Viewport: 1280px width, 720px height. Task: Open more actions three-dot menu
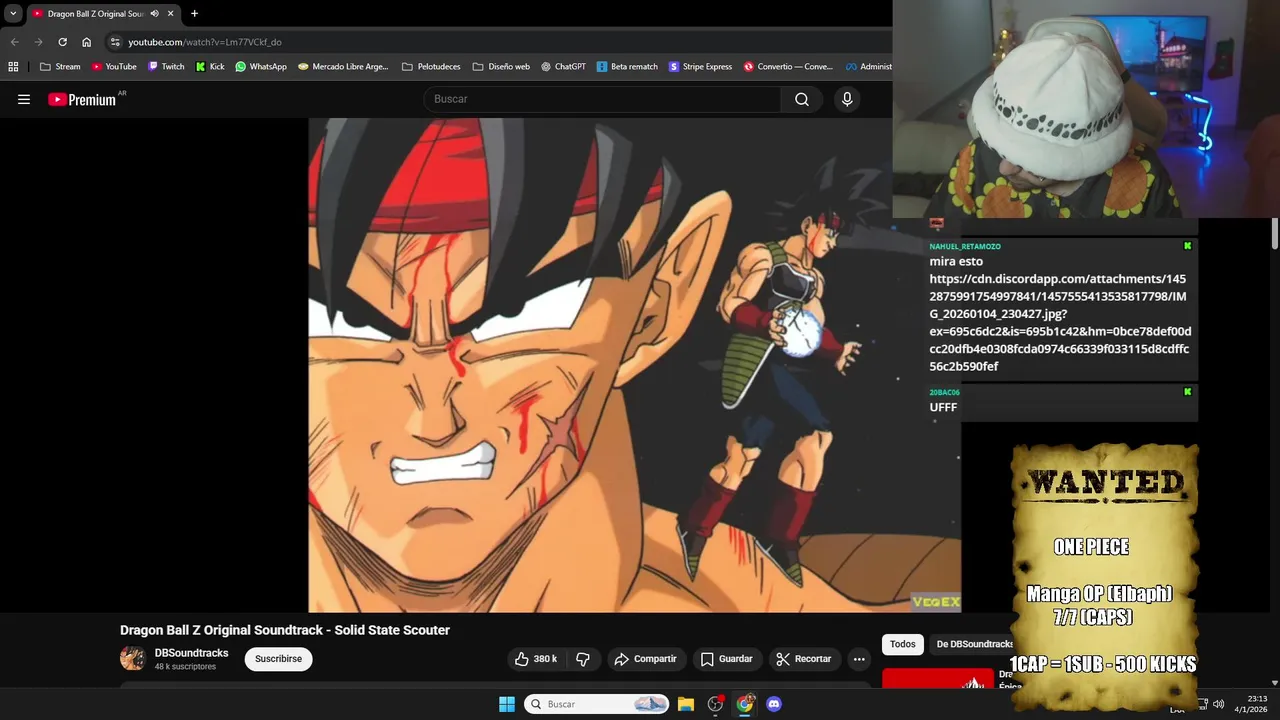pos(859,659)
